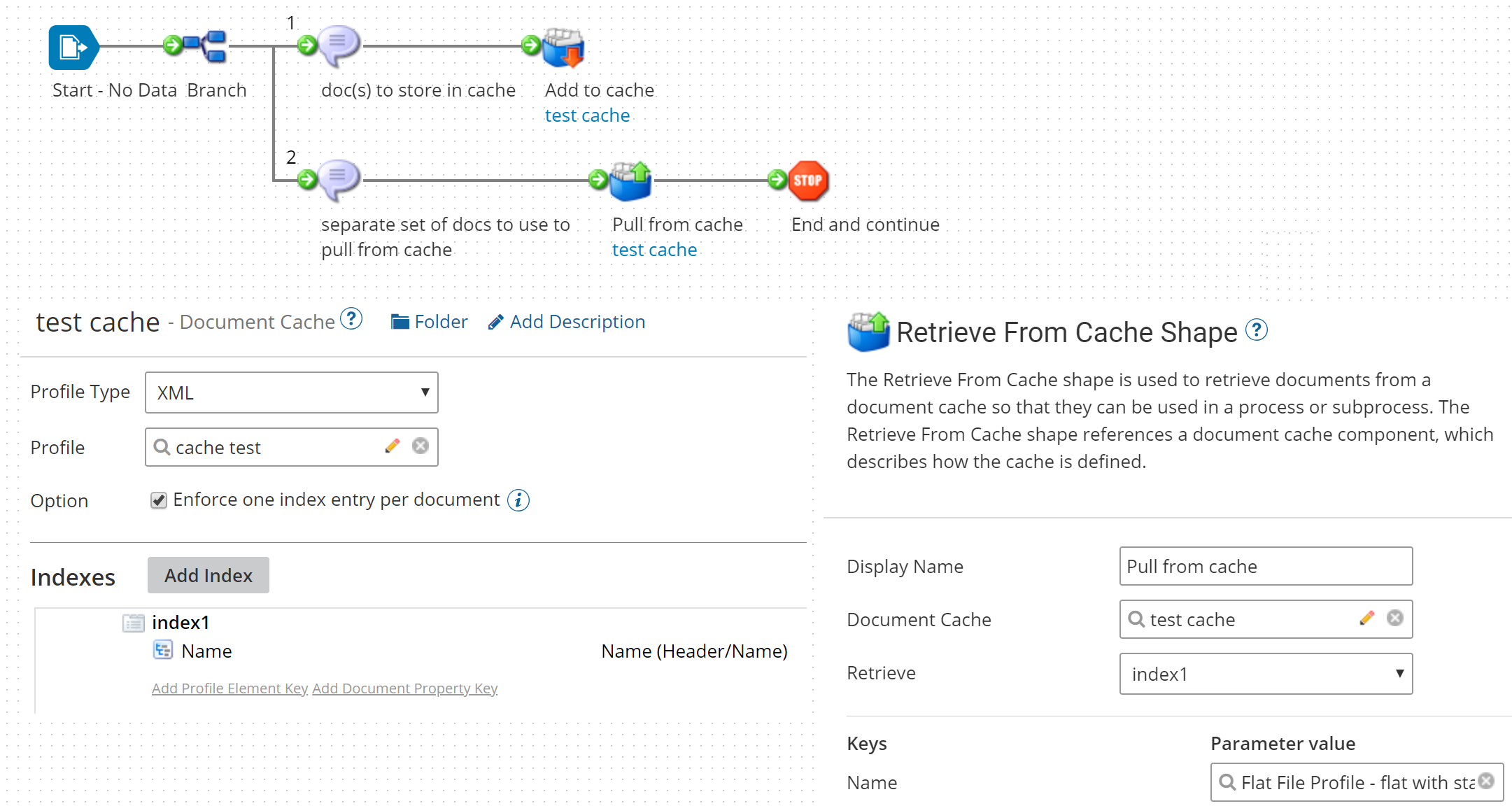The image size is (1512, 806).
Task: Select the Pull from cache shape icon
Action: [x=630, y=181]
